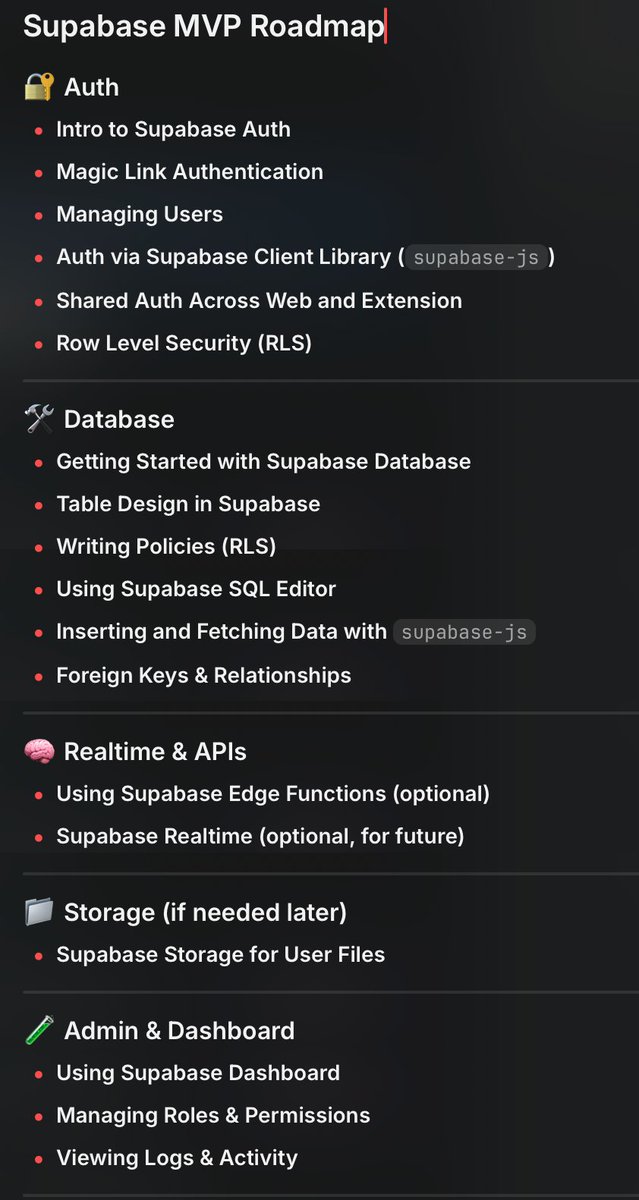The width and height of the screenshot is (639, 1200).
Task: Click the red bullet before 'Intro to Supabase Auth'
Action: pyautogui.click(x=38, y=131)
